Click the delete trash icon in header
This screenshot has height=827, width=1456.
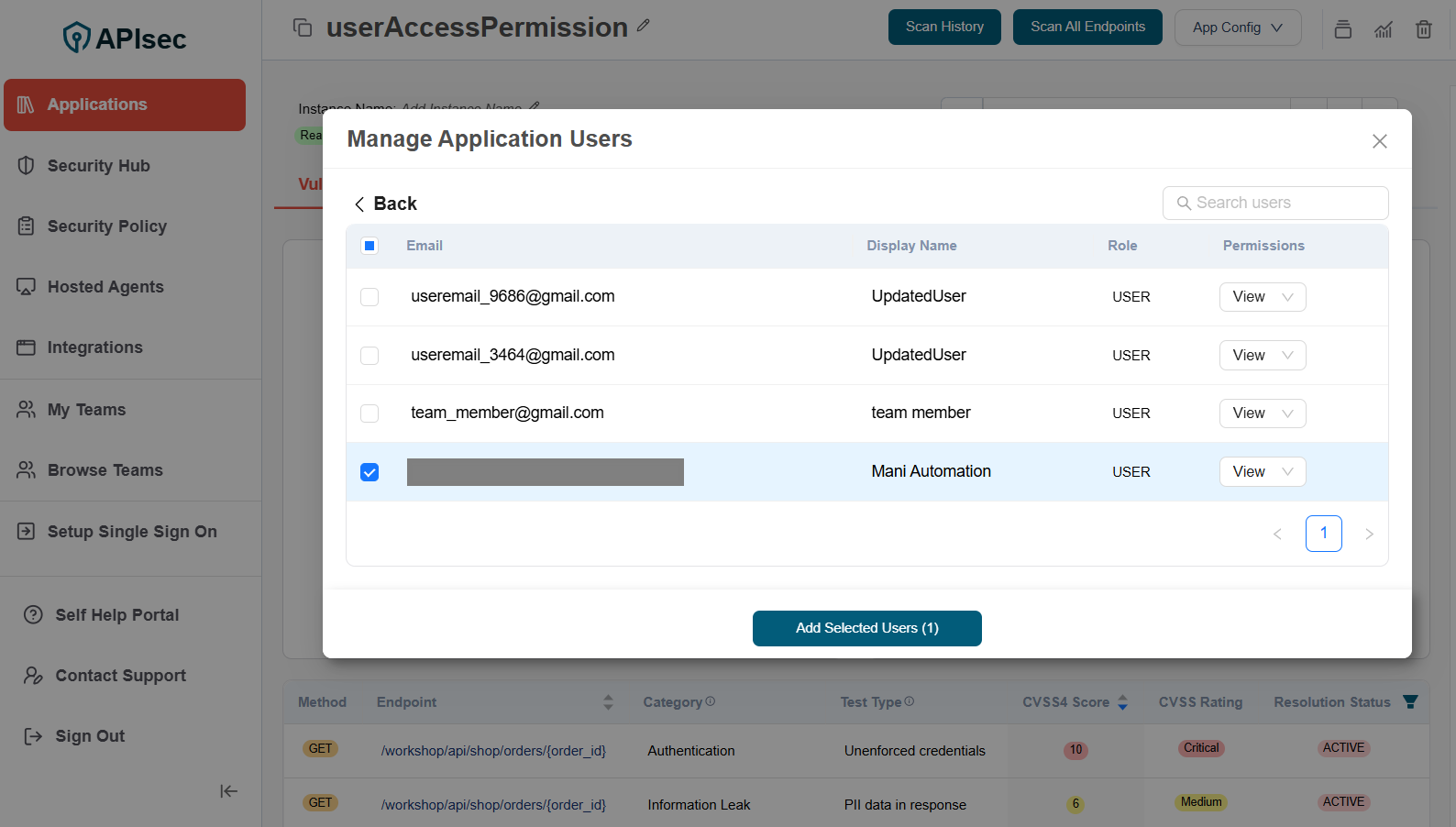click(1423, 29)
